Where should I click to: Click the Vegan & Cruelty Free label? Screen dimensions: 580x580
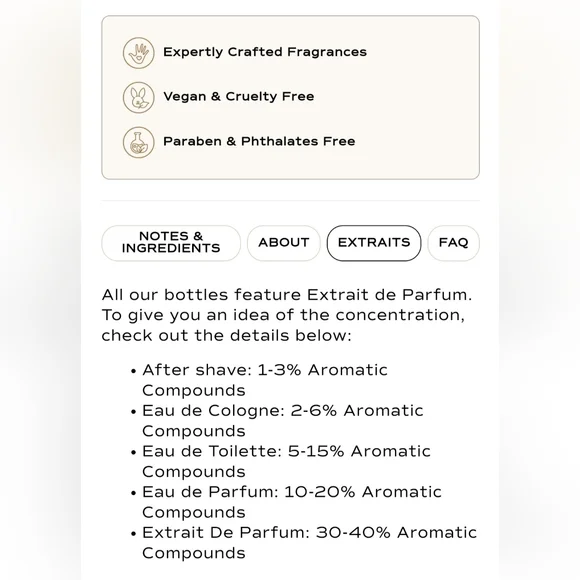239,97
